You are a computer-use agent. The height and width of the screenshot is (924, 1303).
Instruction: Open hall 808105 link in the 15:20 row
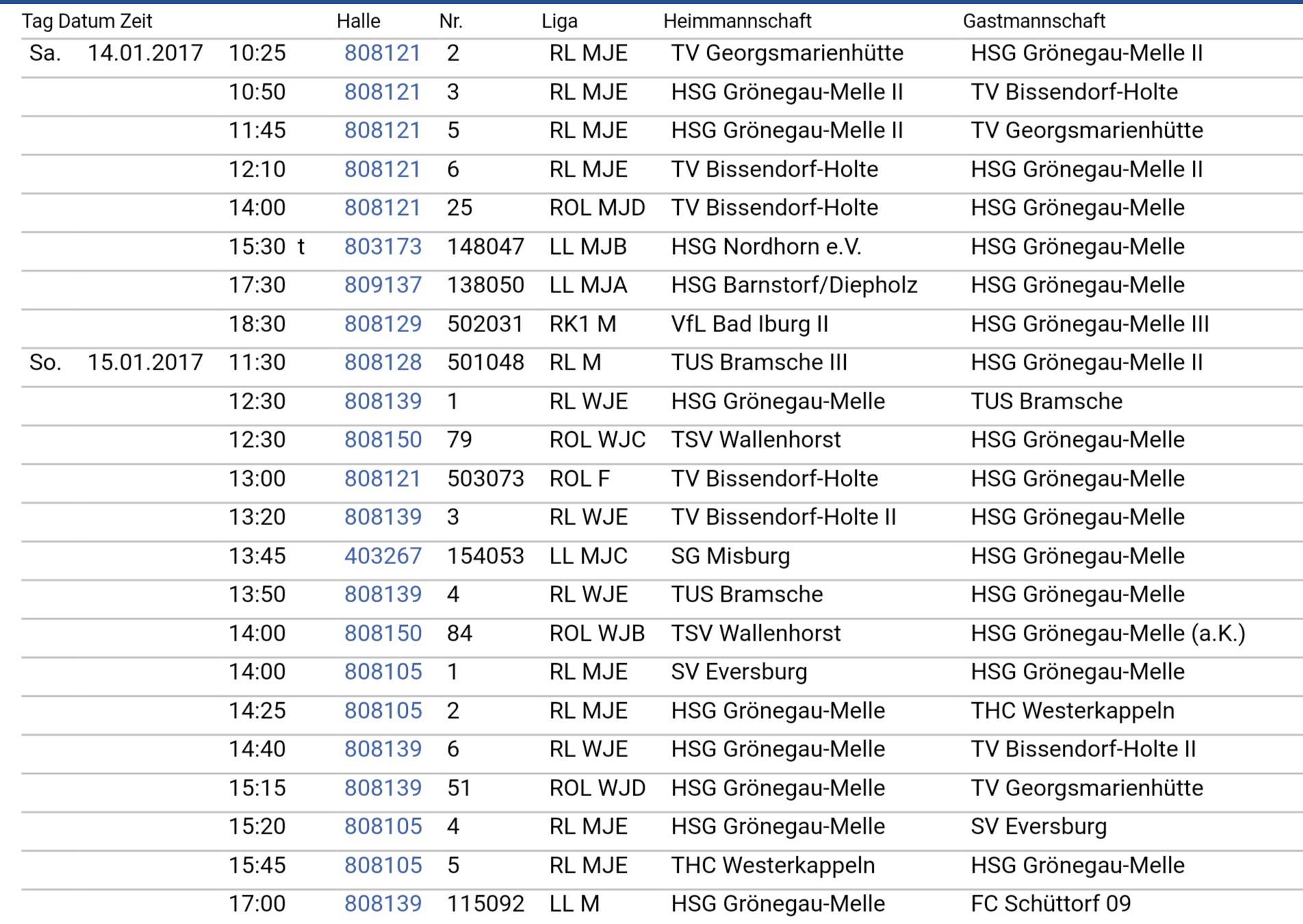(383, 827)
